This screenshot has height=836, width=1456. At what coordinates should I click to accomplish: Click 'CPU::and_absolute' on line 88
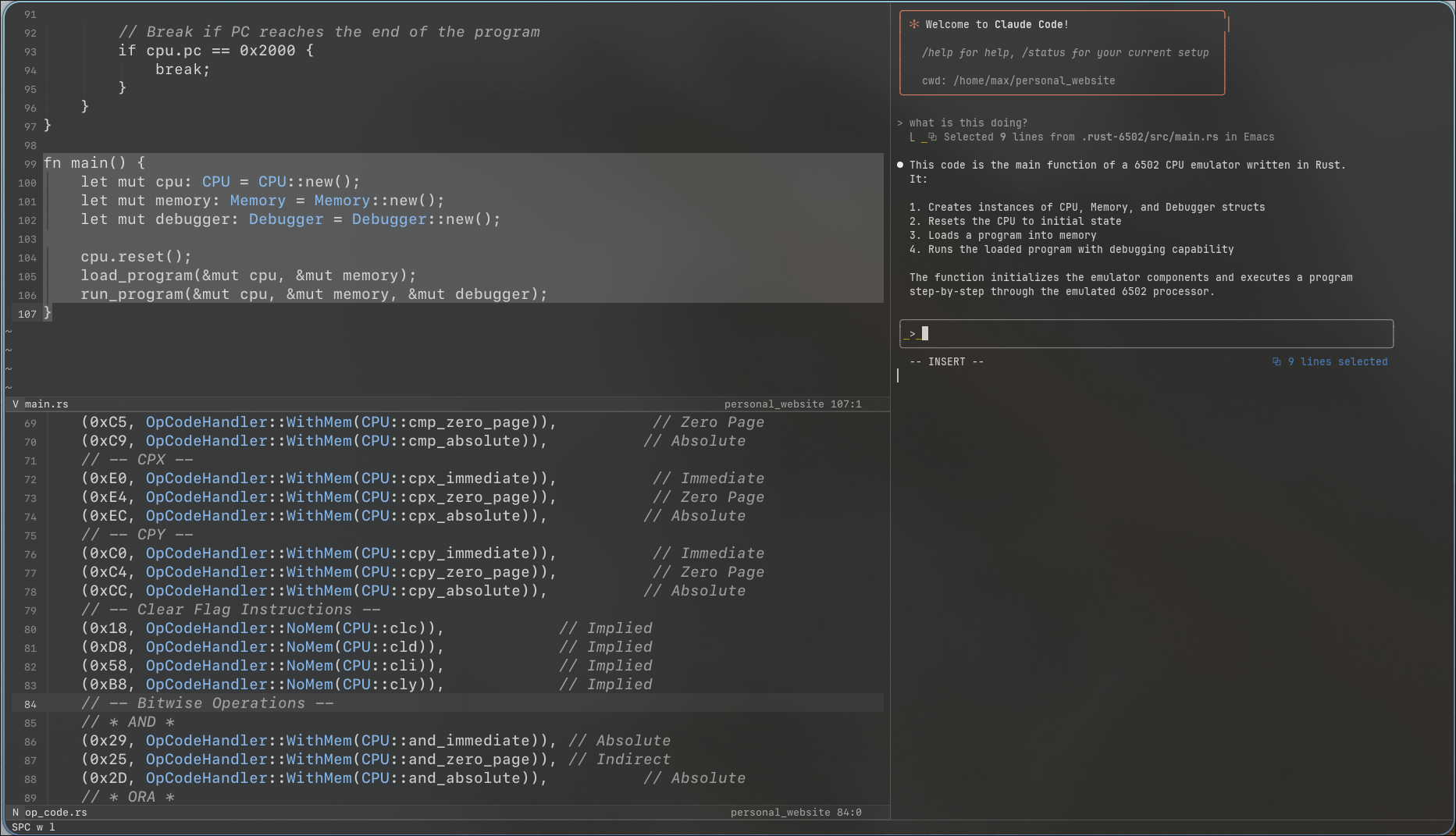[x=441, y=777]
